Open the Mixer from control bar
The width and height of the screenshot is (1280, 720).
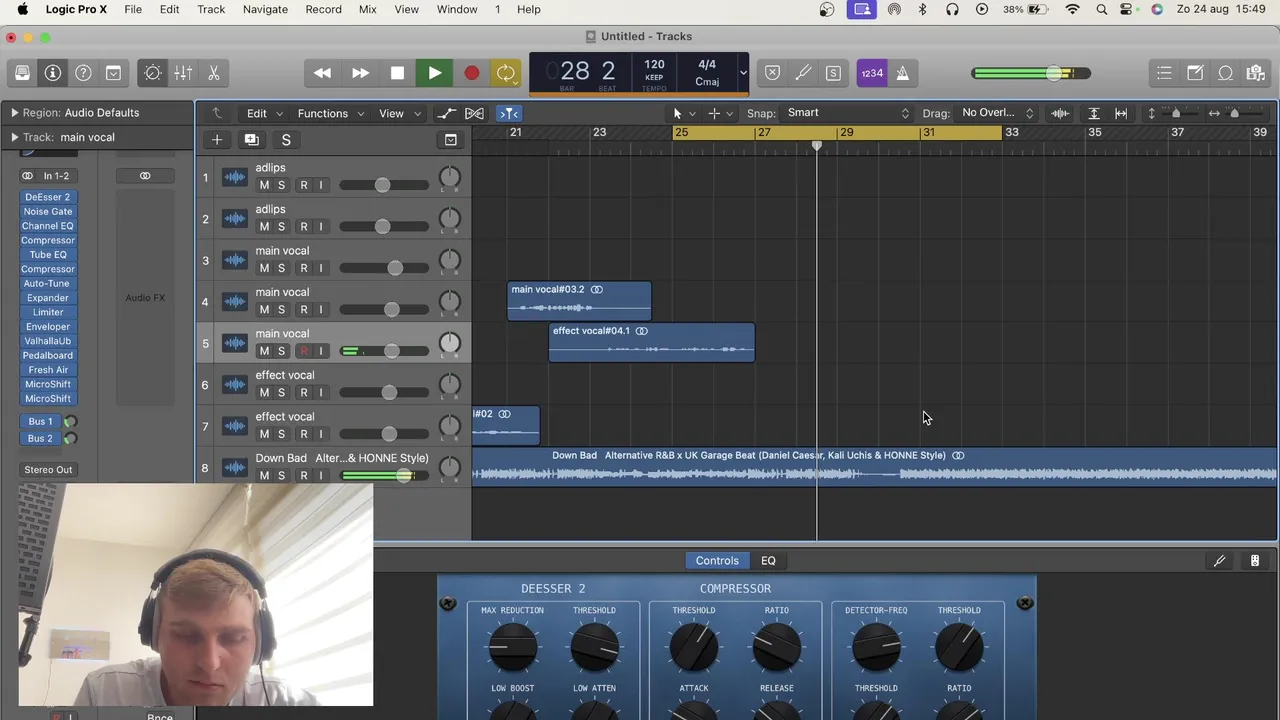[x=183, y=73]
